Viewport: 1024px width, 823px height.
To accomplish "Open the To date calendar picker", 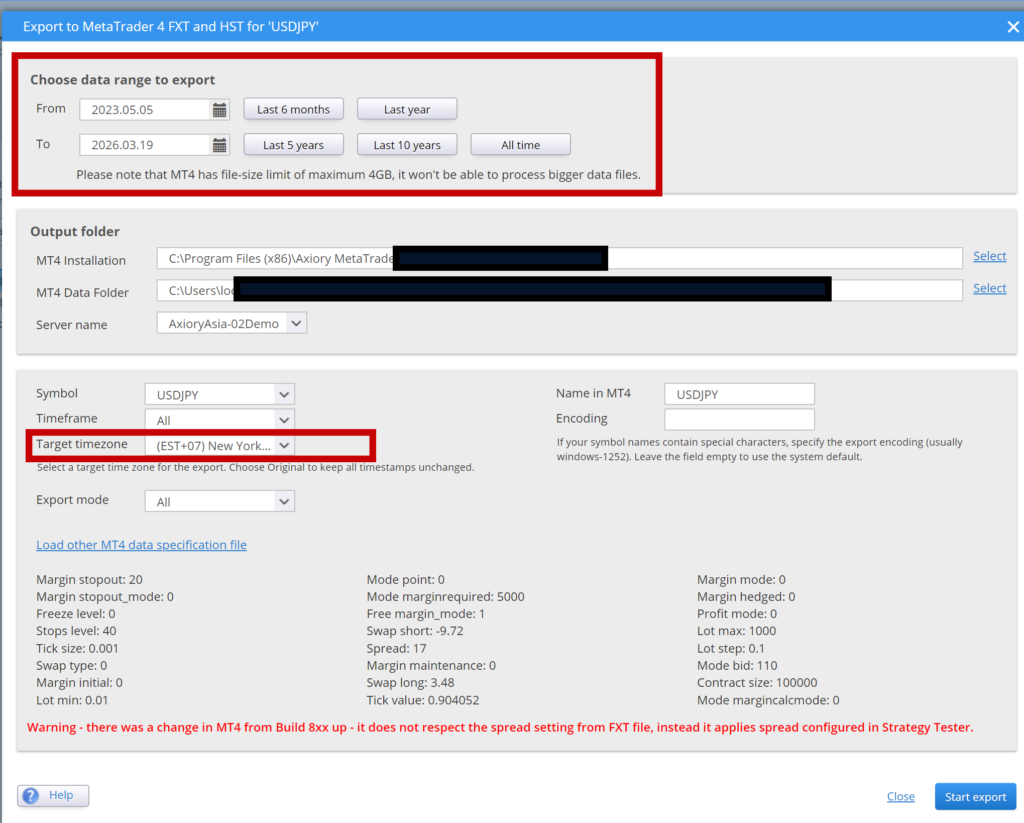I will pos(220,145).
